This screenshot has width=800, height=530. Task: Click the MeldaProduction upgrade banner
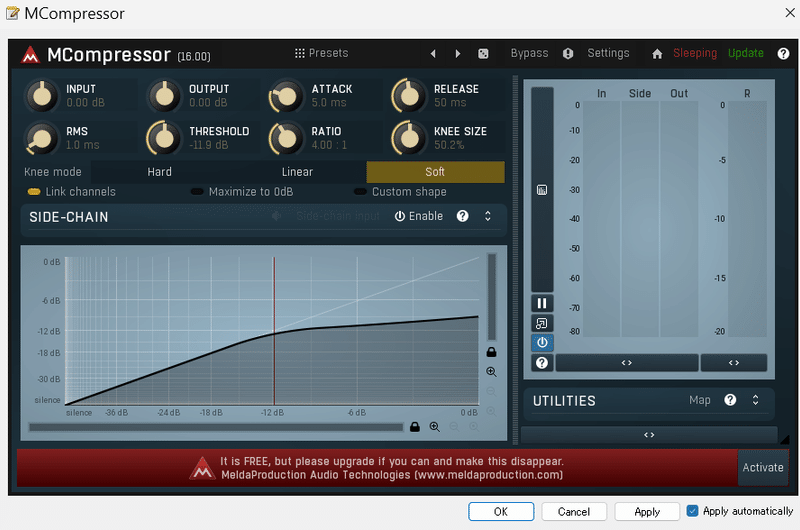378,468
